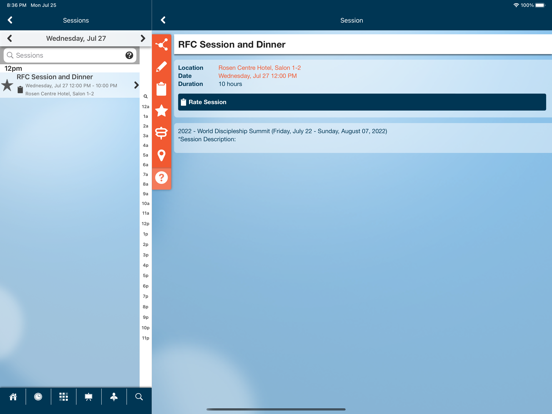The image size is (552, 414).
Task: Jump to 7a in time index
Action: click(x=145, y=174)
